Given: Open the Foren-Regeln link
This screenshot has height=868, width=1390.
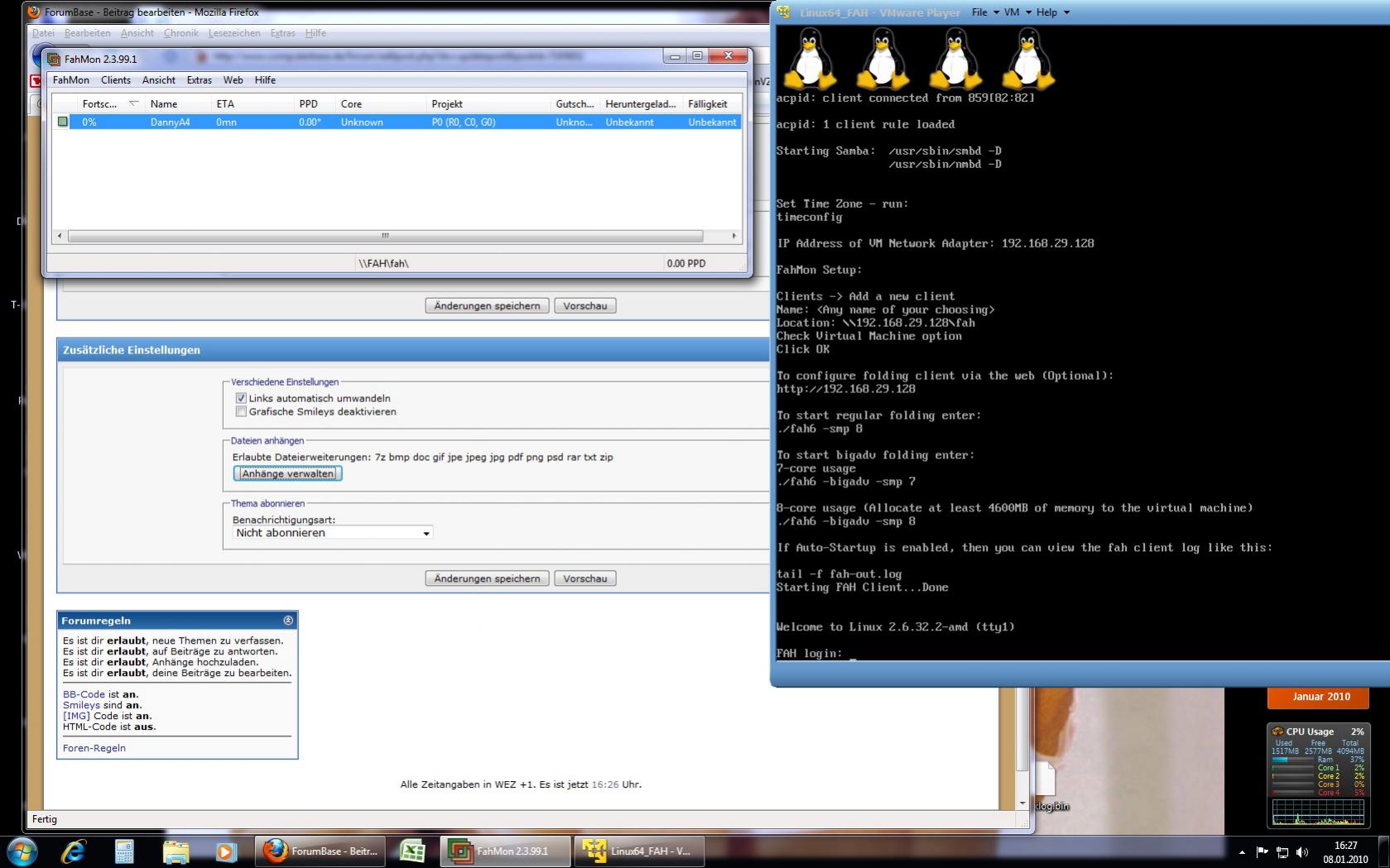Looking at the screenshot, I should tap(94, 748).
